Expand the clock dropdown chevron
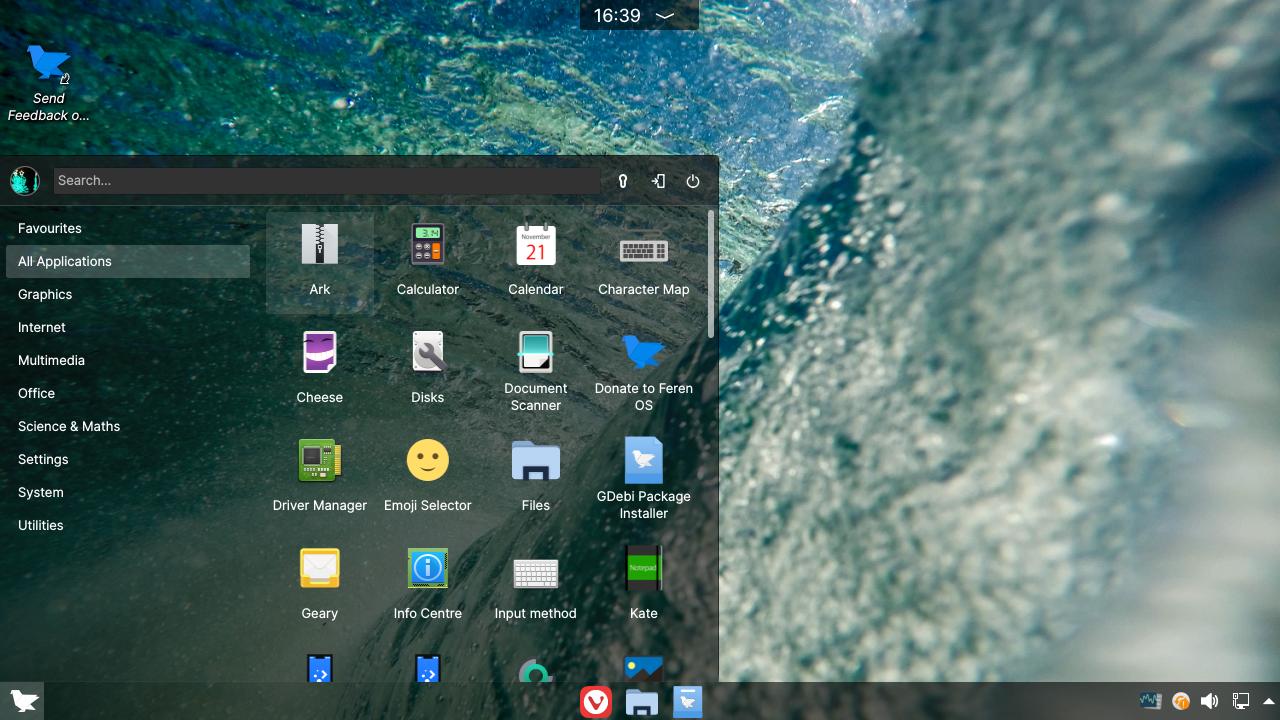1280x720 pixels. pyautogui.click(x=665, y=15)
